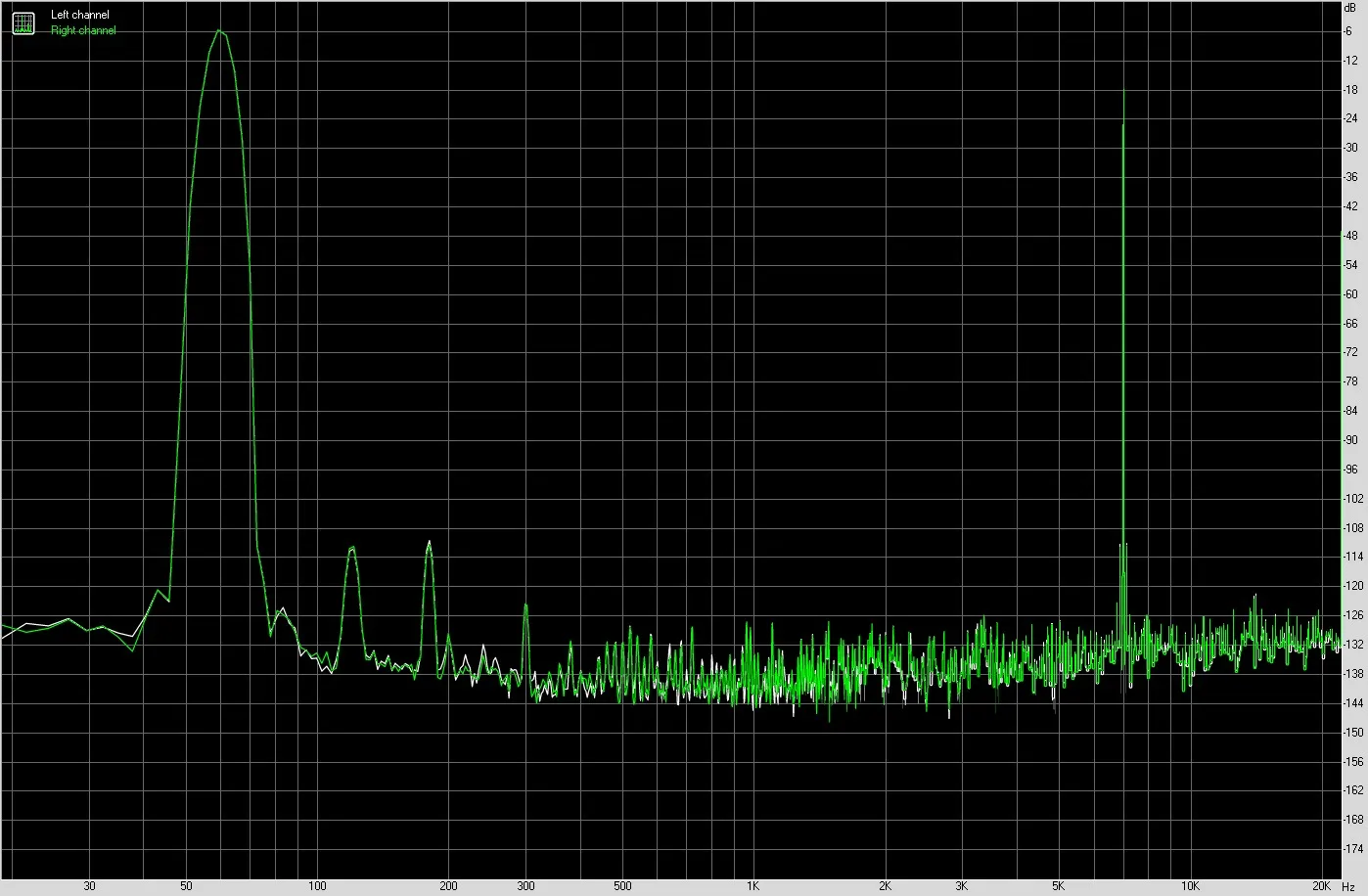Click the 10K frequency axis label

(1189, 886)
